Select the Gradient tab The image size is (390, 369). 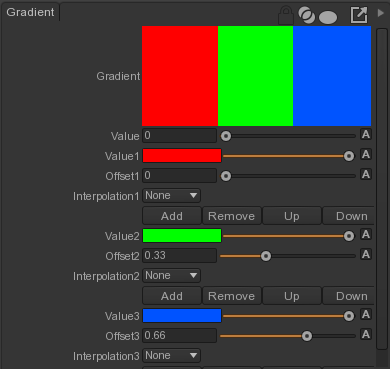pyautogui.click(x=30, y=12)
